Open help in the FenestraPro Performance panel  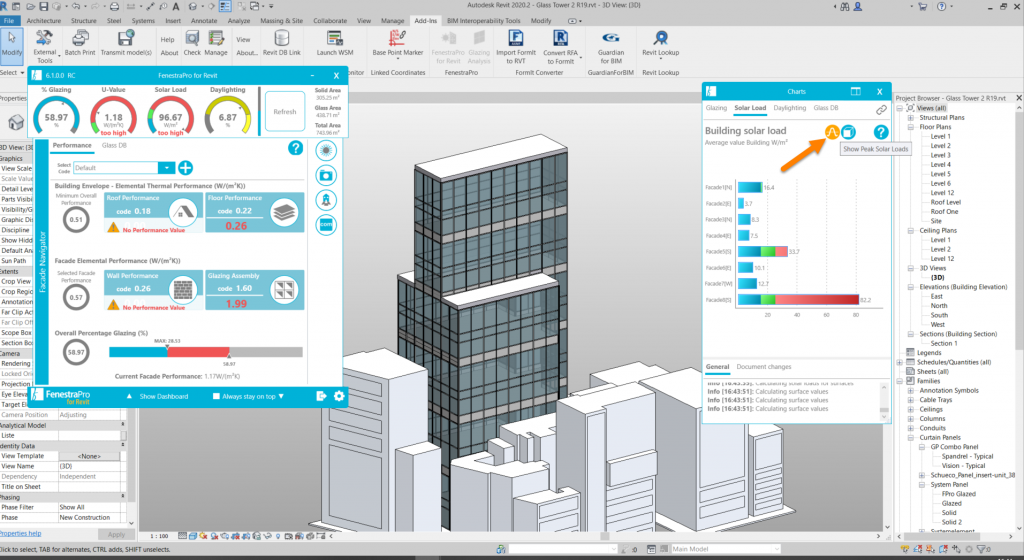coord(295,148)
